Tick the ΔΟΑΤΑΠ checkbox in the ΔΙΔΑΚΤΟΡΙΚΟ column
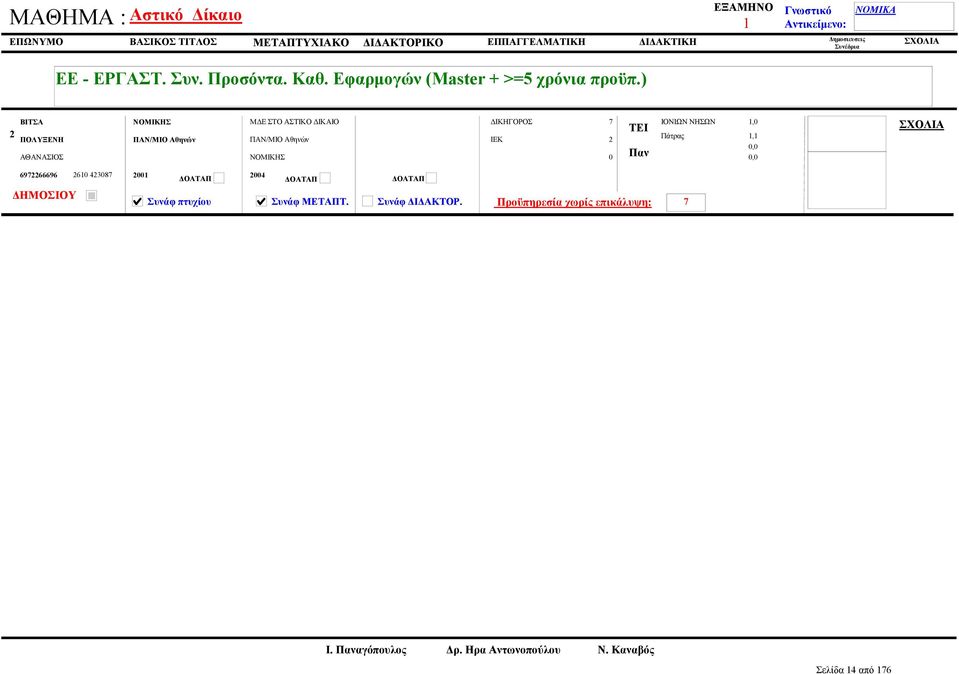This screenshot has width=959, height=674. click(432, 178)
